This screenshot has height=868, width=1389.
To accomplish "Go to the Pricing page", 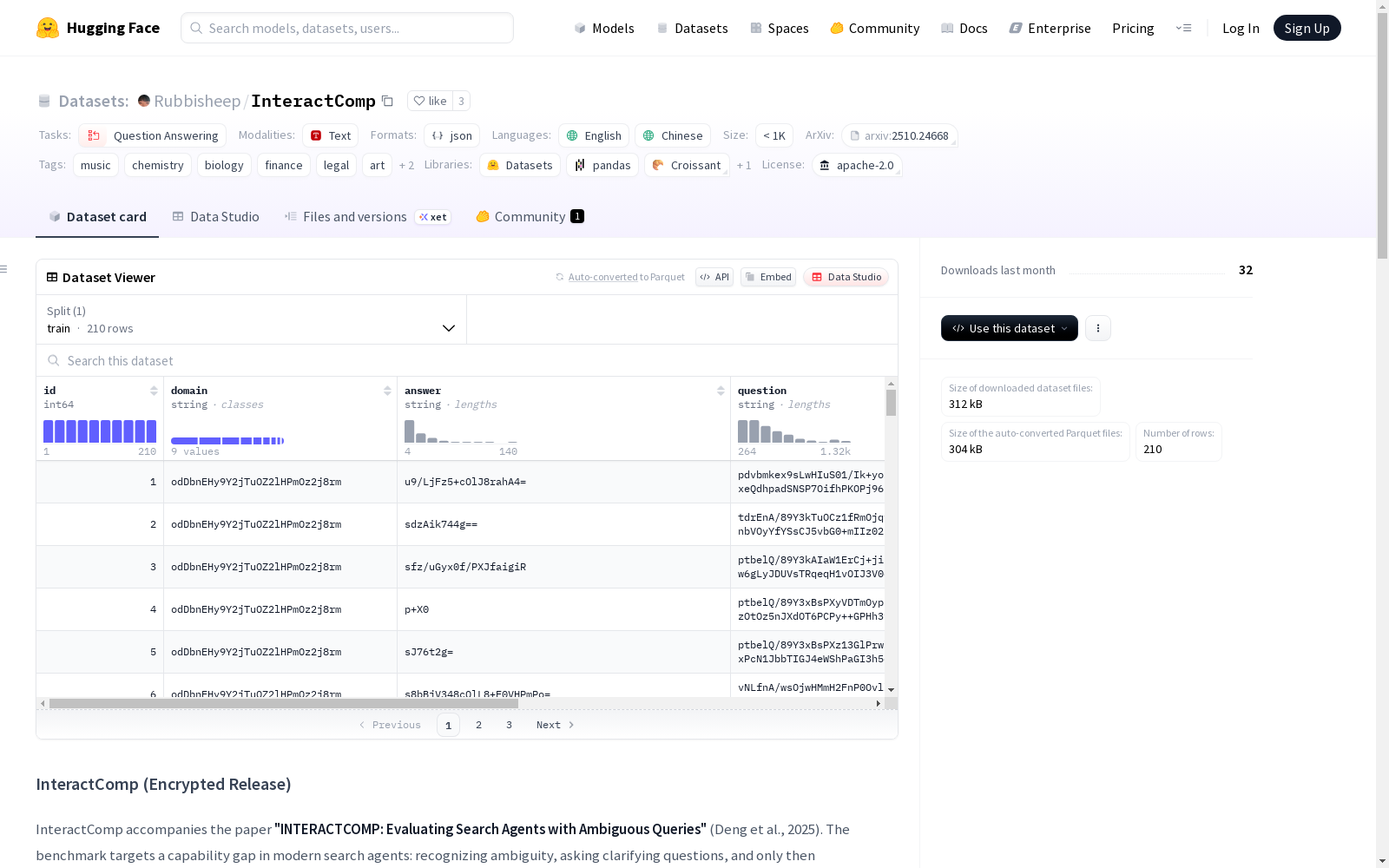I will tap(1133, 28).
